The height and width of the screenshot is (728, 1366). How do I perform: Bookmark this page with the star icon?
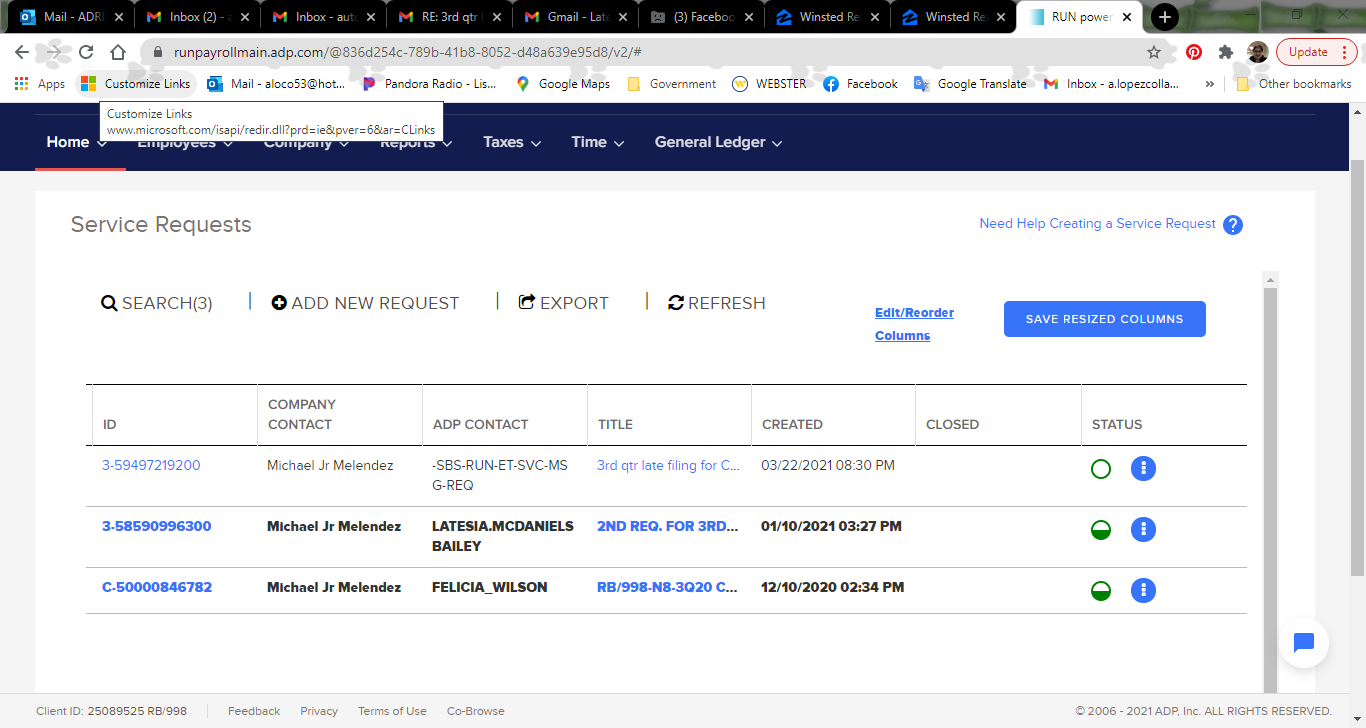[x=1154, y=52]
